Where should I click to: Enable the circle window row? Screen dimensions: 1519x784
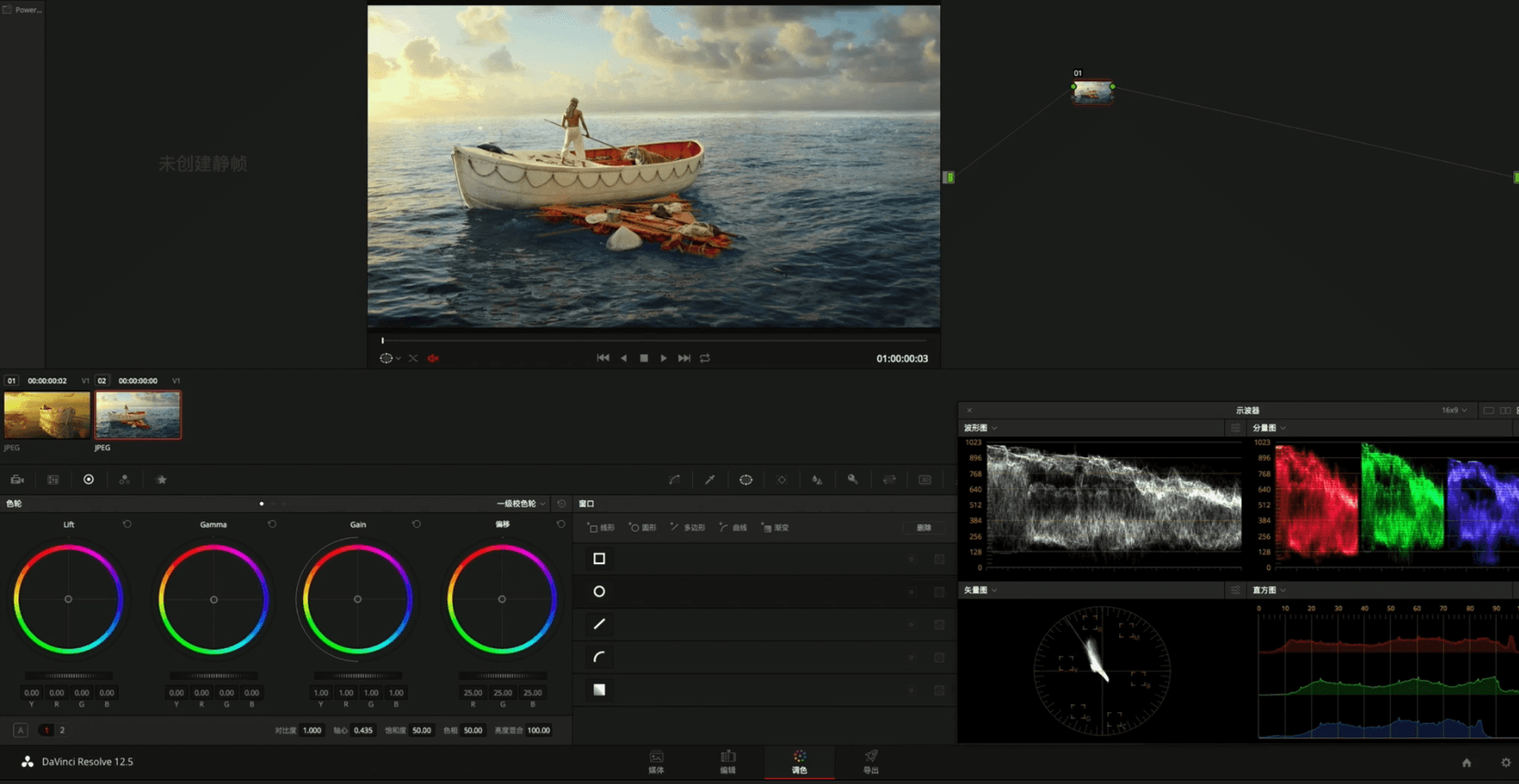(599, 591)
